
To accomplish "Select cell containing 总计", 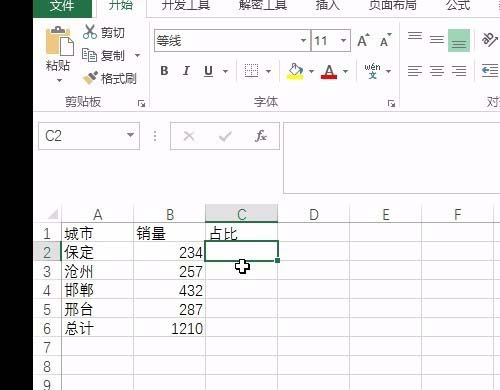I will (97, 328).
